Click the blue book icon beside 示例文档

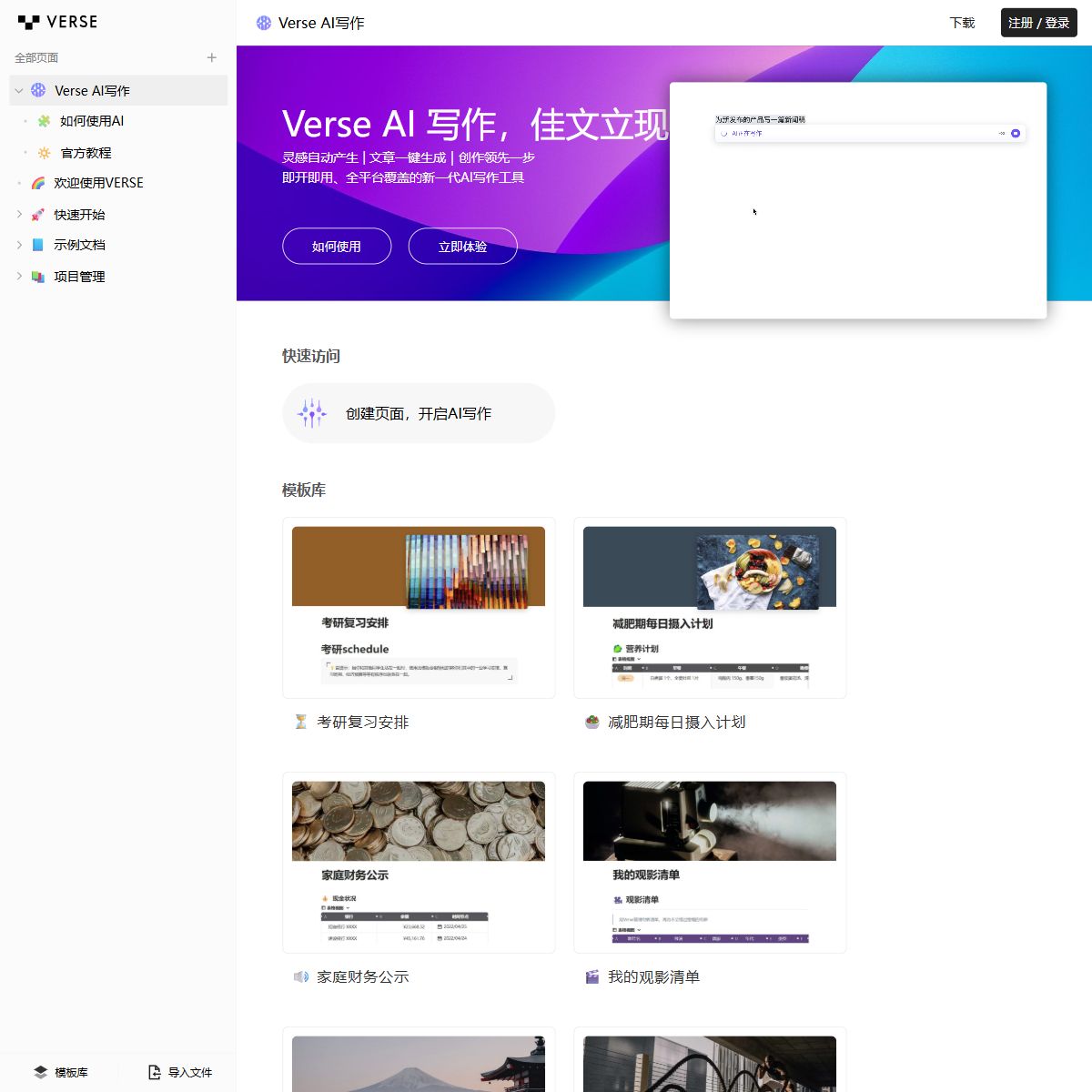pos(38,245)
